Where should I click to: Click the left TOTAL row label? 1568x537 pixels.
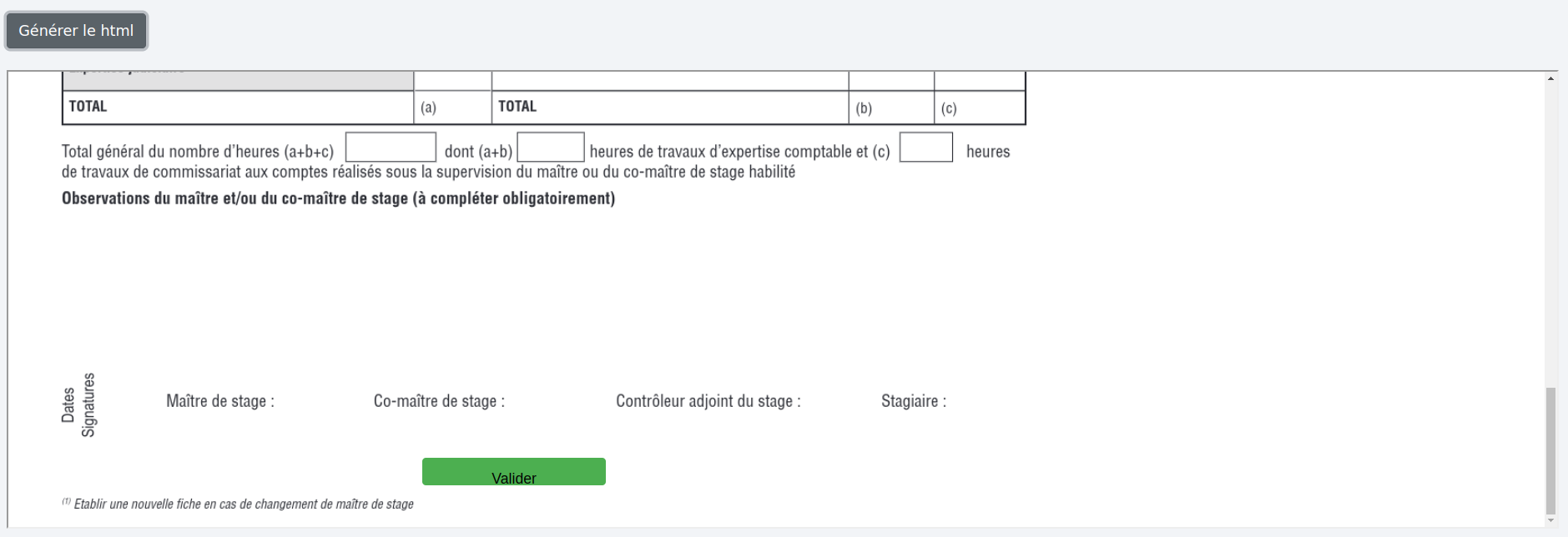(x=88, y=107)
